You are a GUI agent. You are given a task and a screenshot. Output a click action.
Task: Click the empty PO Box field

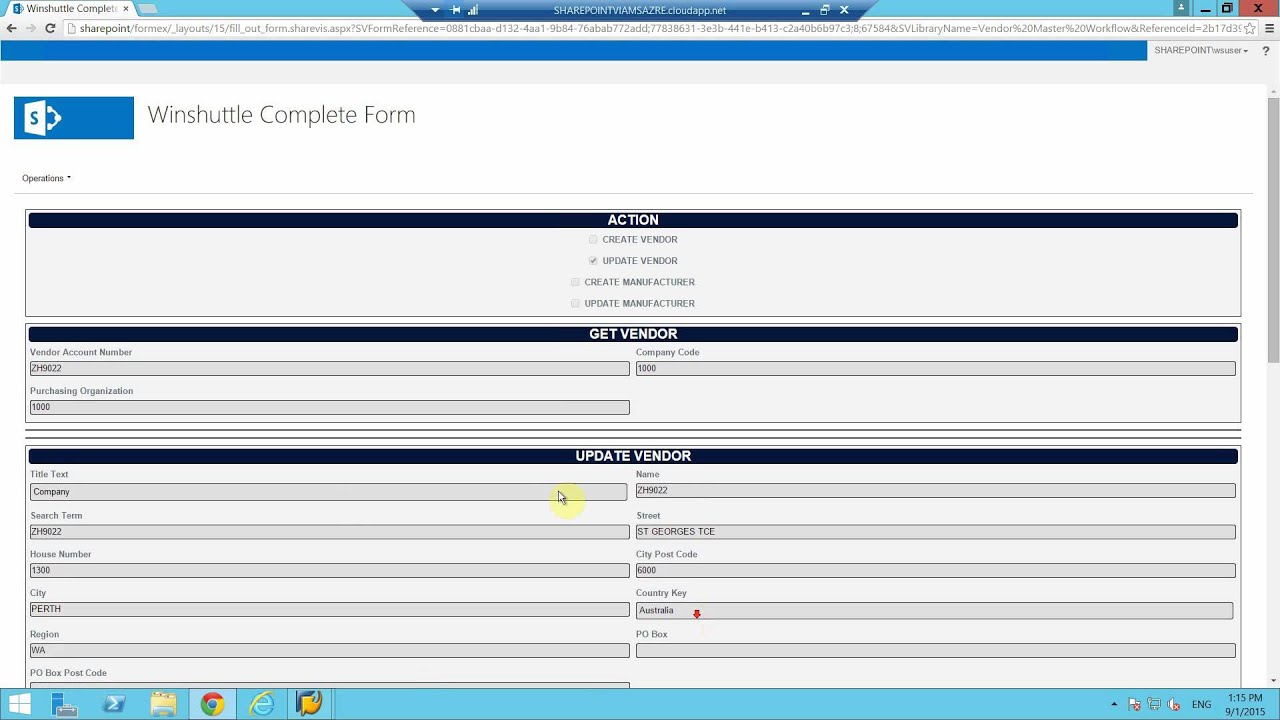click(935, 650)
